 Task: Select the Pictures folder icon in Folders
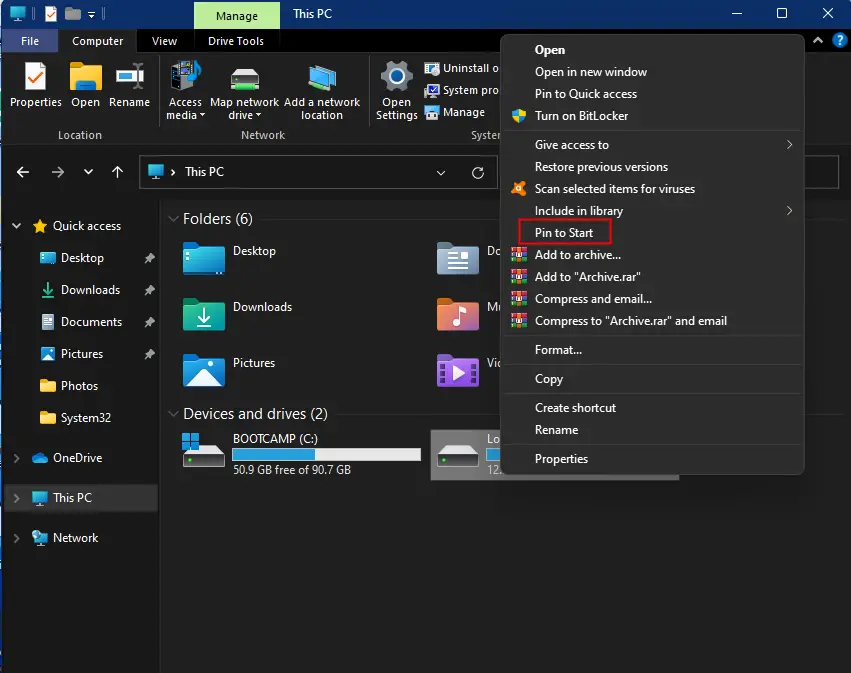click(204, 370)
